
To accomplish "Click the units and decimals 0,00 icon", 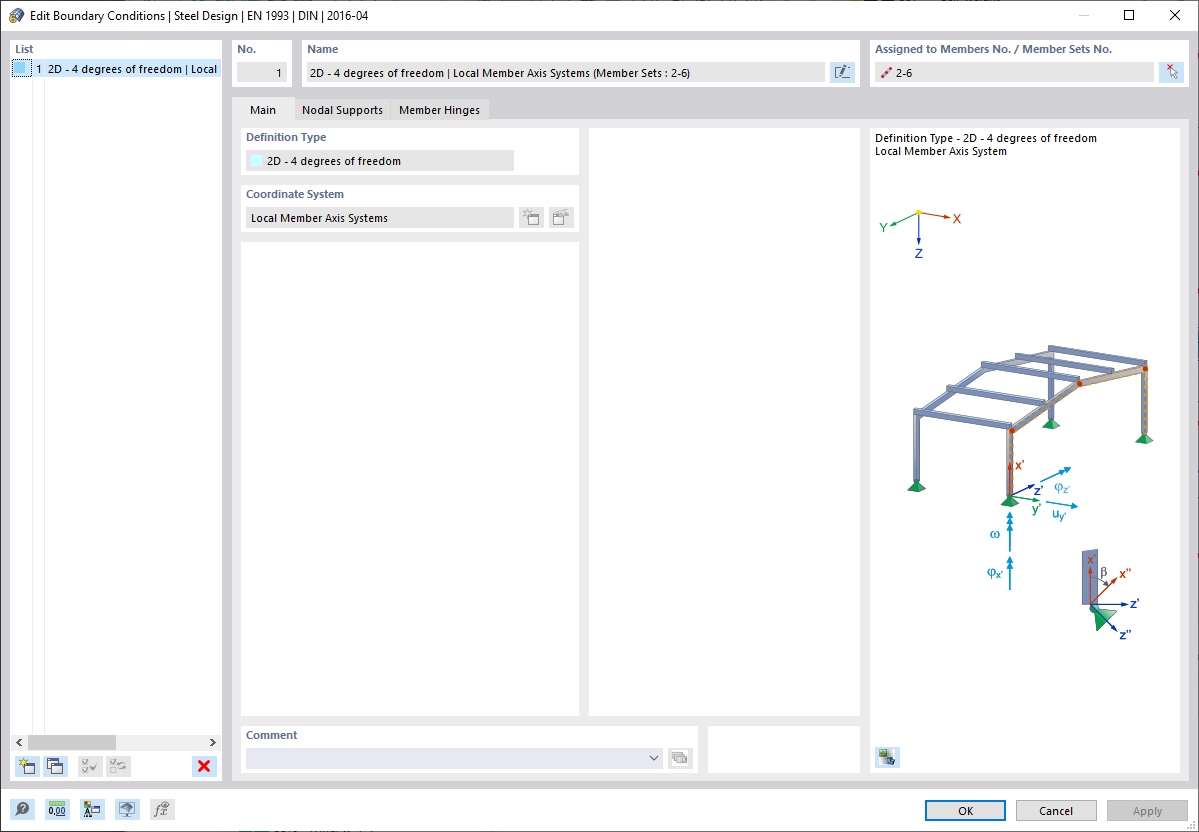I will 57,810.
